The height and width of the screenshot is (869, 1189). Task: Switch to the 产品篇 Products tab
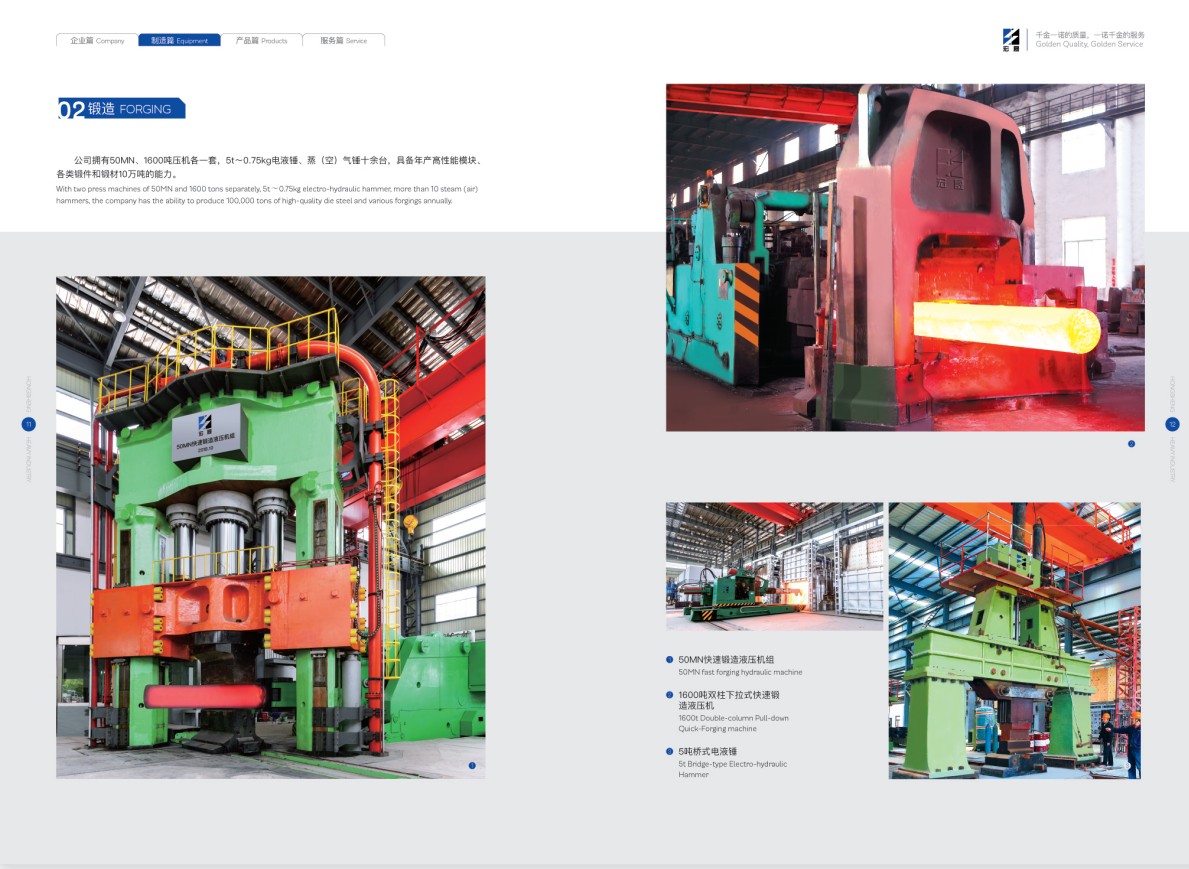point(261,41)
